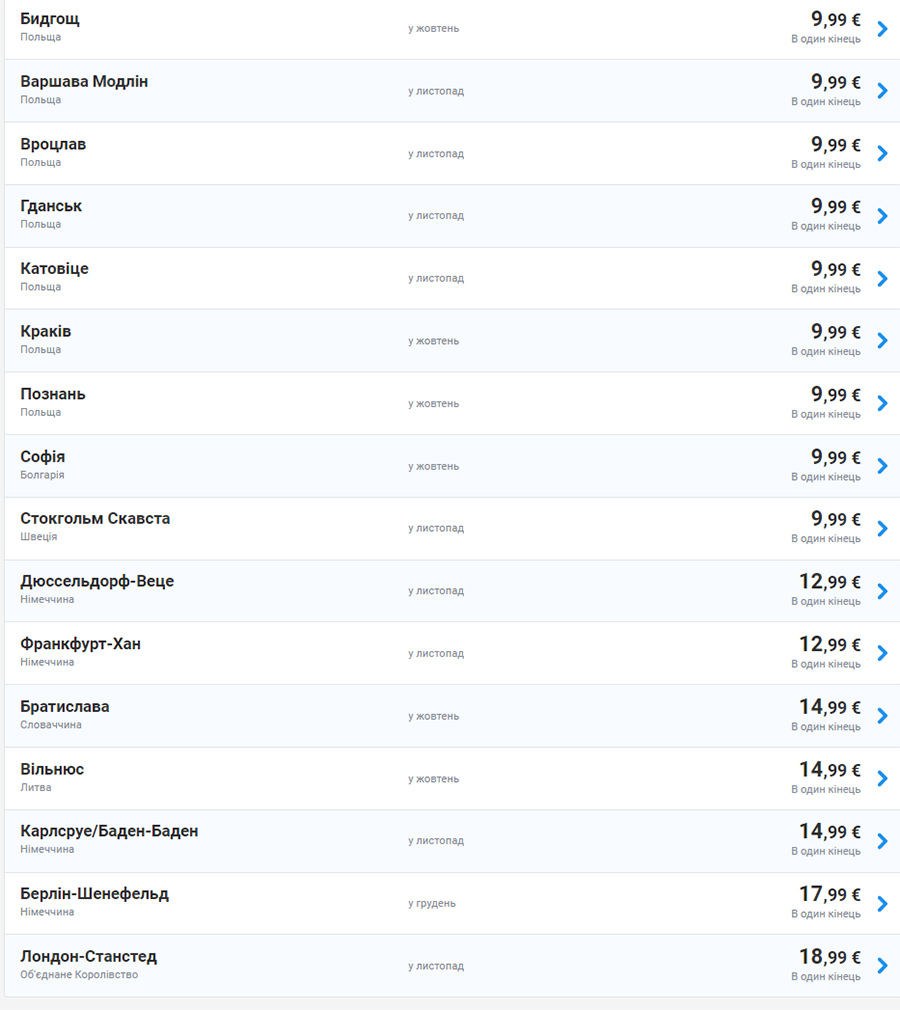Expand the Франкфурт-Хан row arrow
This screenshot has width=900, height=1010.
point(883,653)
